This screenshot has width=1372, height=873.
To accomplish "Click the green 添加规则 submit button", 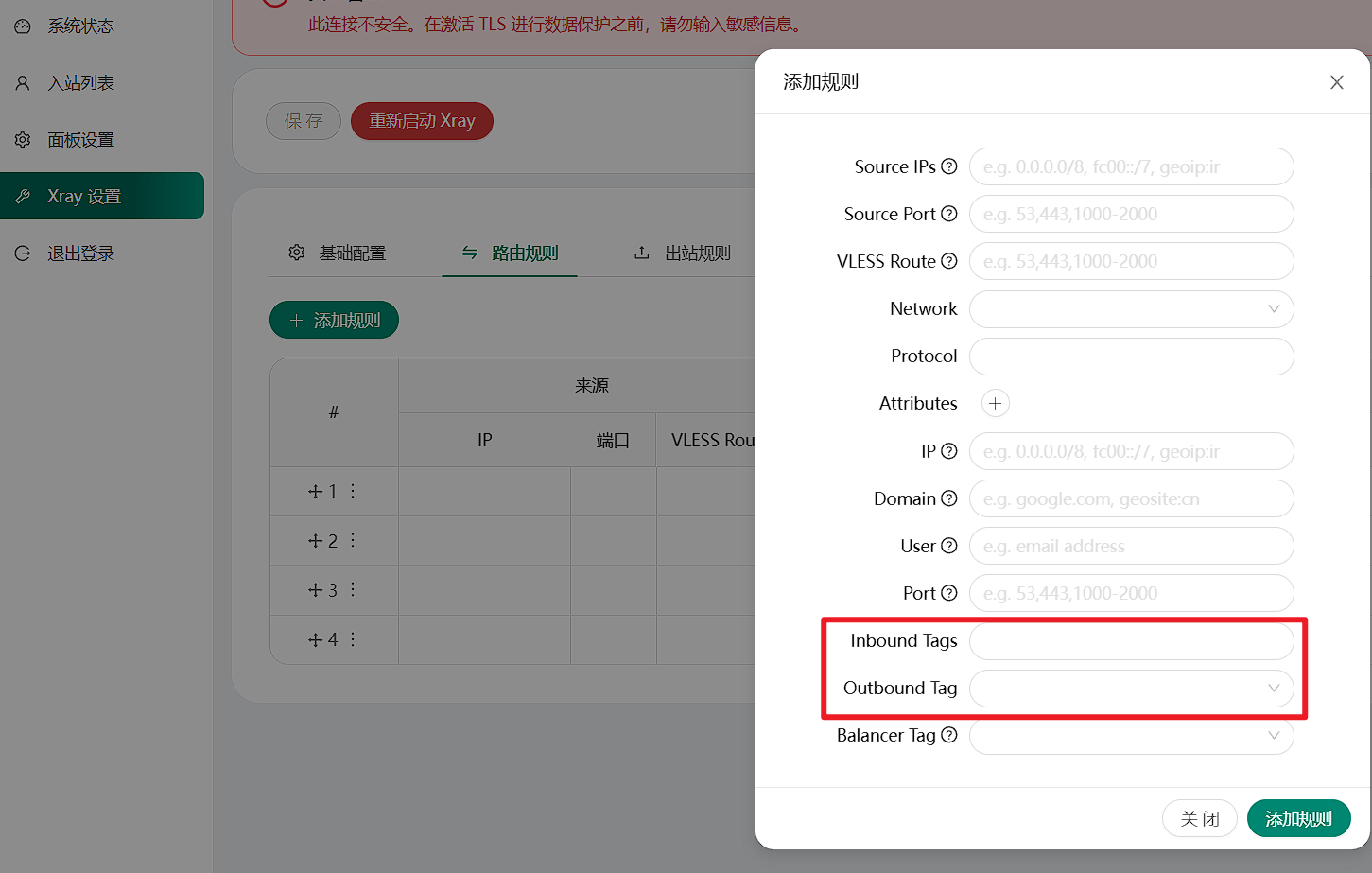I will coord(1298,818).
